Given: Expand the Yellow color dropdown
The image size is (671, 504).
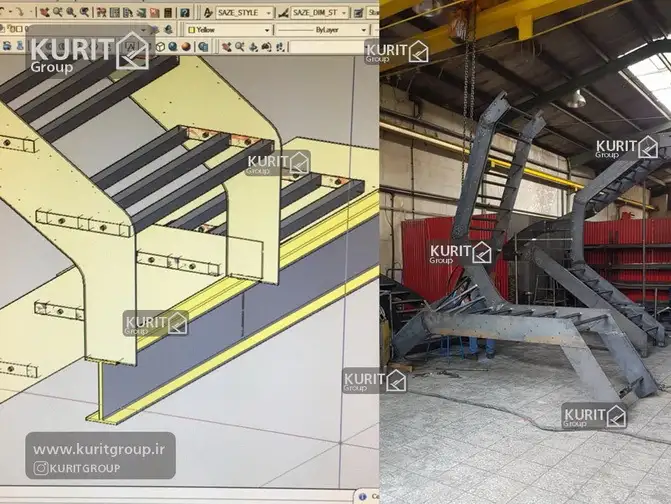Looking at the screenshot, I should pos(267,30).
